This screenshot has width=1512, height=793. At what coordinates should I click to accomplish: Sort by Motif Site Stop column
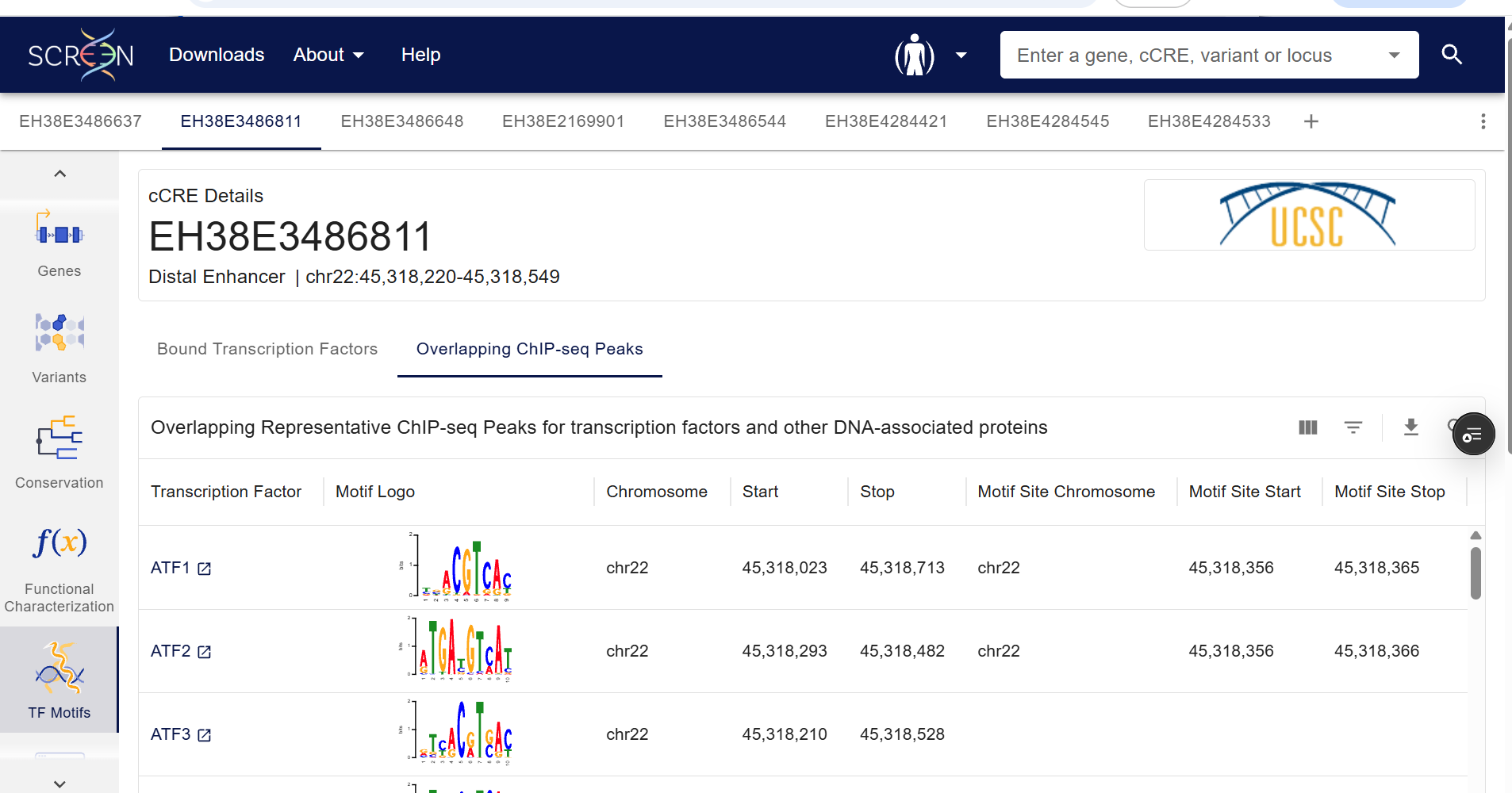pos(1390,492)
